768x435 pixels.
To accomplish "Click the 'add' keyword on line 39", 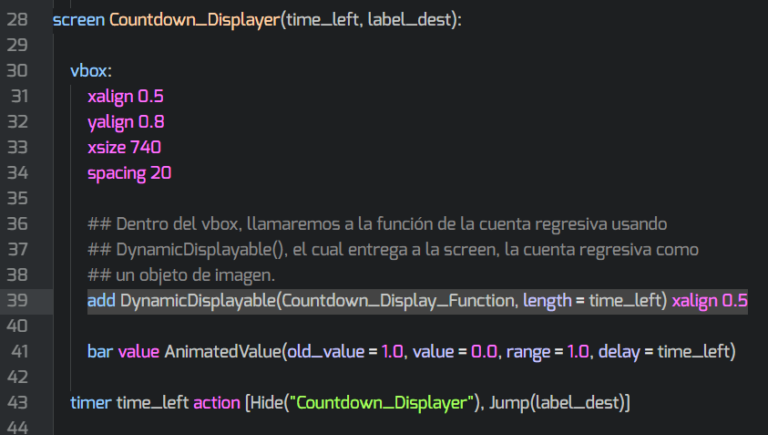I will [101, 301].
